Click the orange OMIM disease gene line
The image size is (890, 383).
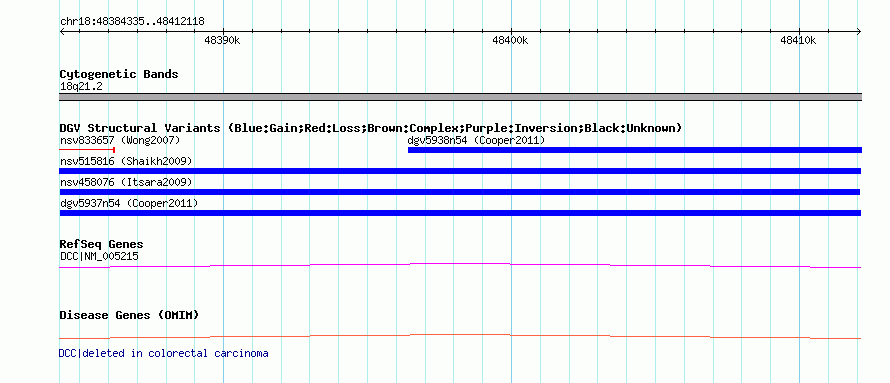(x=460, y=336)
